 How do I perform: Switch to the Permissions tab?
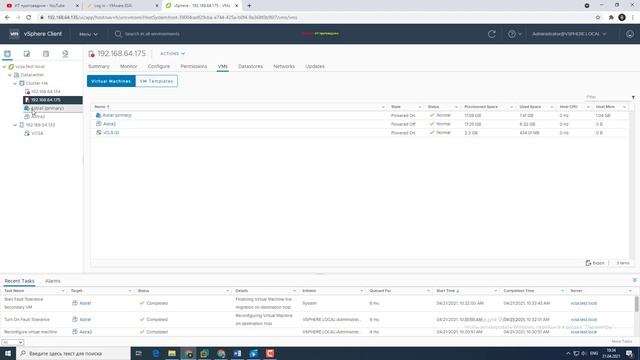pyautogui.click(x=194, y=66)
